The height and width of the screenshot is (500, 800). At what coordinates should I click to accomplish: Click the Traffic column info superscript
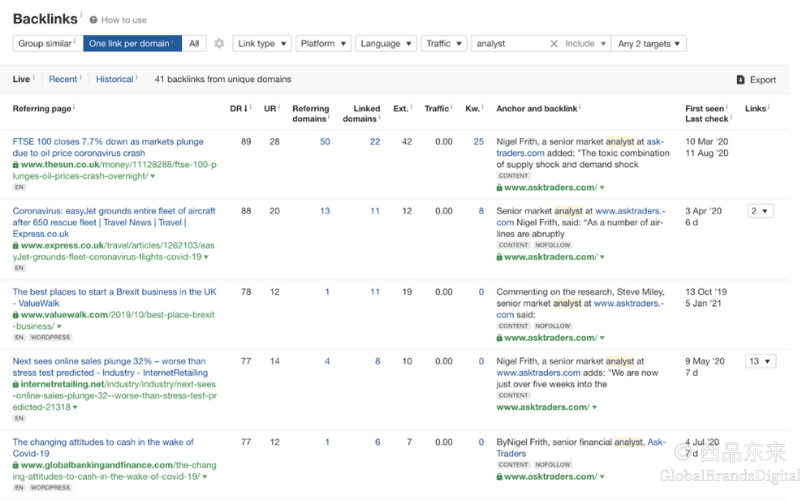pyautogui.click(x=452, y=106)
